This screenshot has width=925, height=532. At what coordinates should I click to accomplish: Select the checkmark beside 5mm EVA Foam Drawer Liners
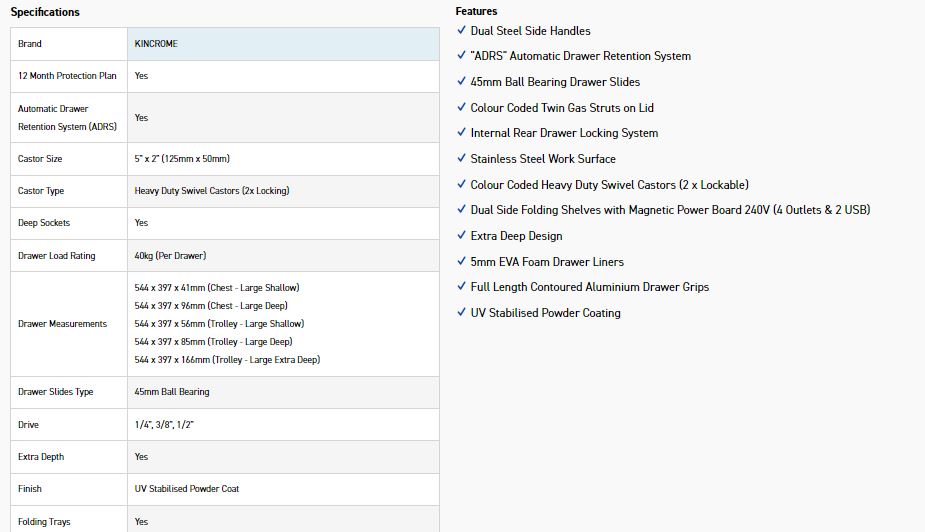tap(461, 262)
